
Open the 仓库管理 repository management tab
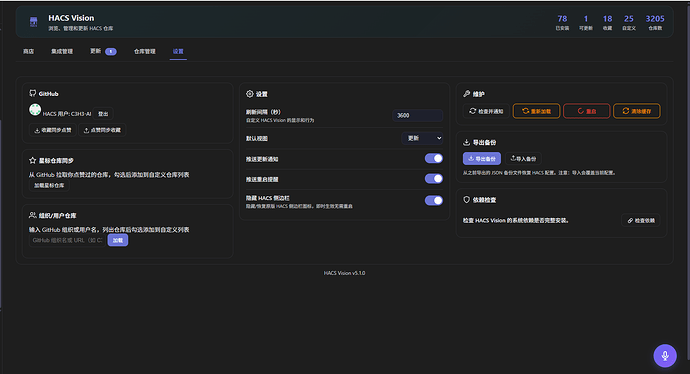(x=145, y=51)
